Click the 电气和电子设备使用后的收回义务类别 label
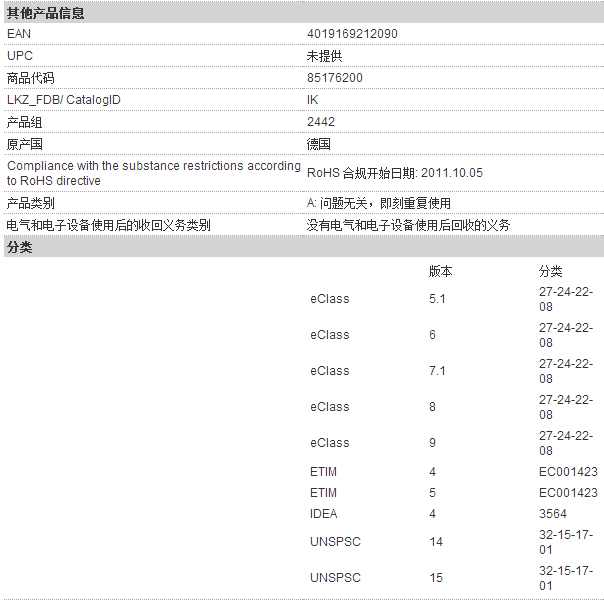Image resolution: width=604 pixels, height=600 pixels. pyautogui.click(x=109, y=225)
